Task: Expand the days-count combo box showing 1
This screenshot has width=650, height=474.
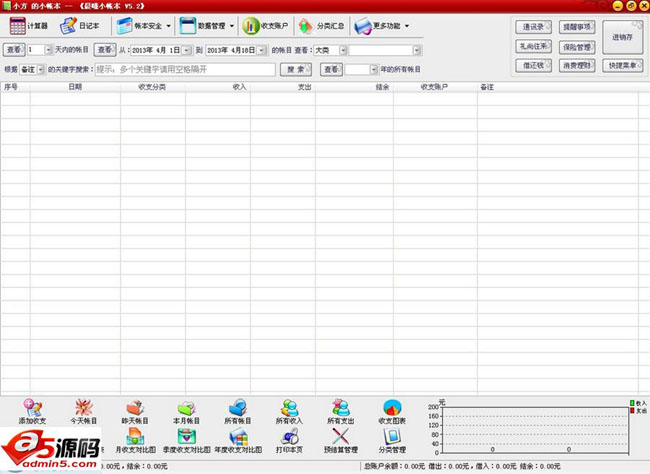Action: tap(48, 50)
